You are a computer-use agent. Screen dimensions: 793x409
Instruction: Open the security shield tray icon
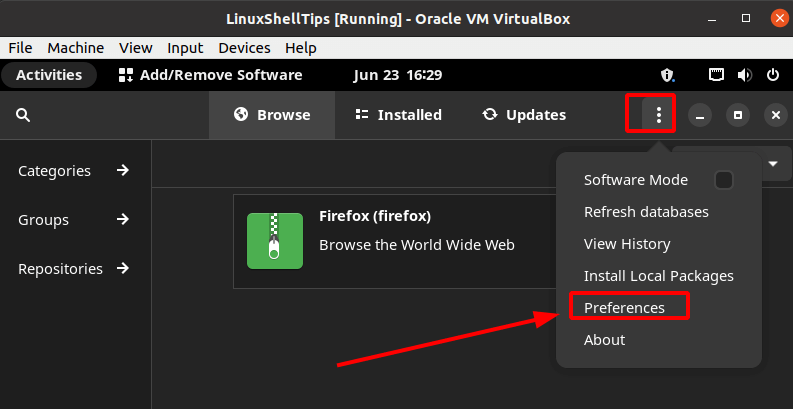668,75
